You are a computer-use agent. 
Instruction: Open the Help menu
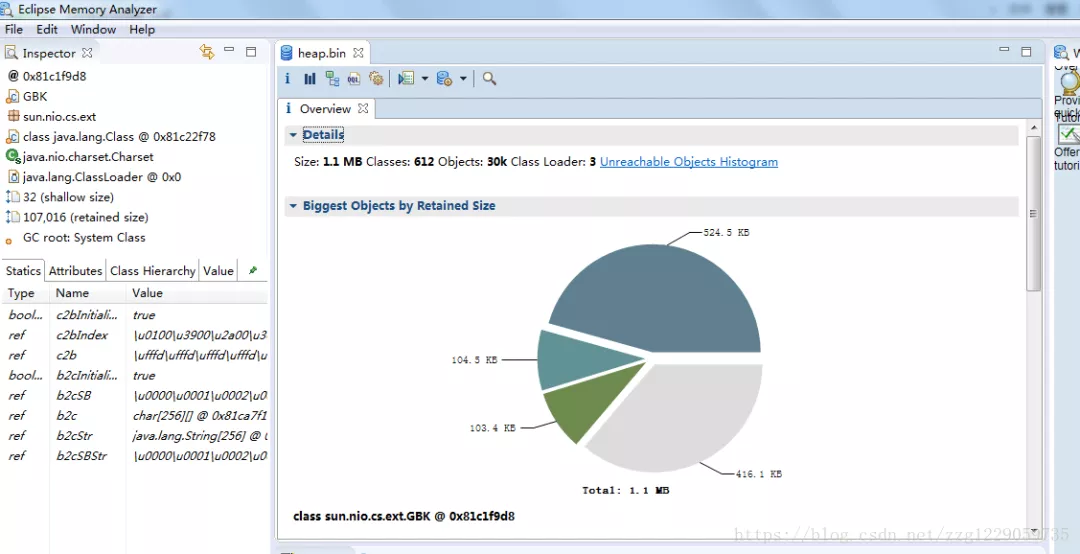coord(142,30)
